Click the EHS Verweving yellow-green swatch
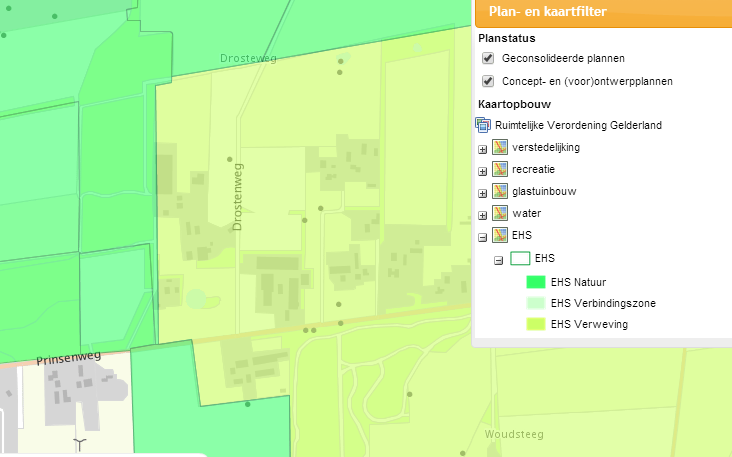 [x=535, y=324]
